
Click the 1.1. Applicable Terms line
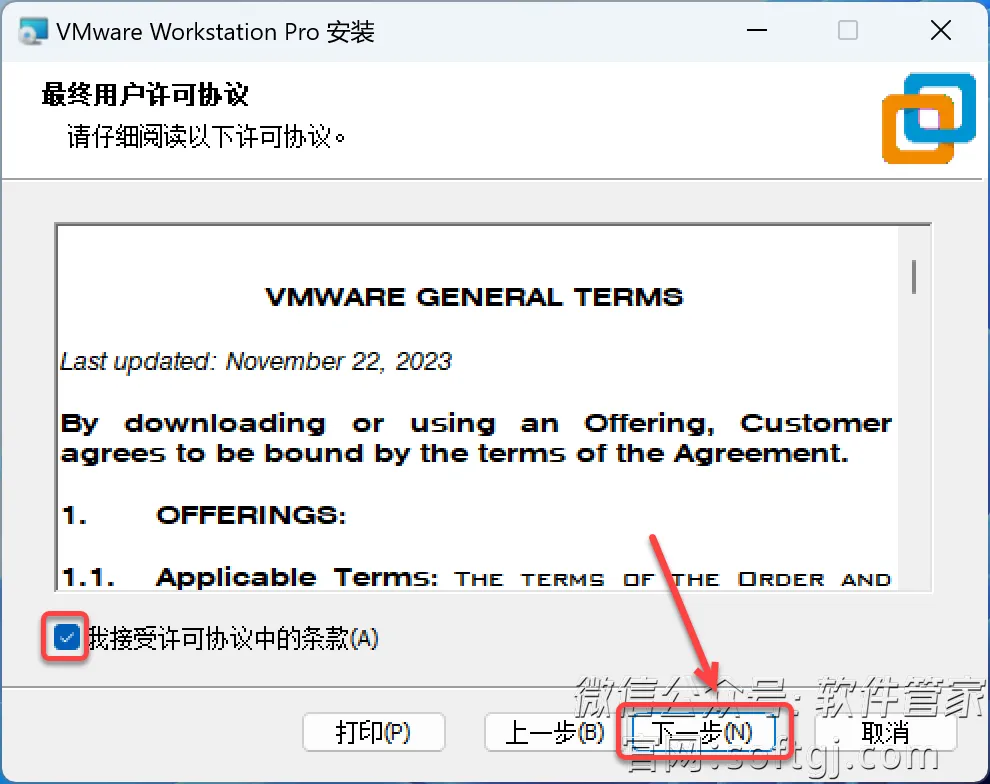pyautogui.click(x=476, y=578)
